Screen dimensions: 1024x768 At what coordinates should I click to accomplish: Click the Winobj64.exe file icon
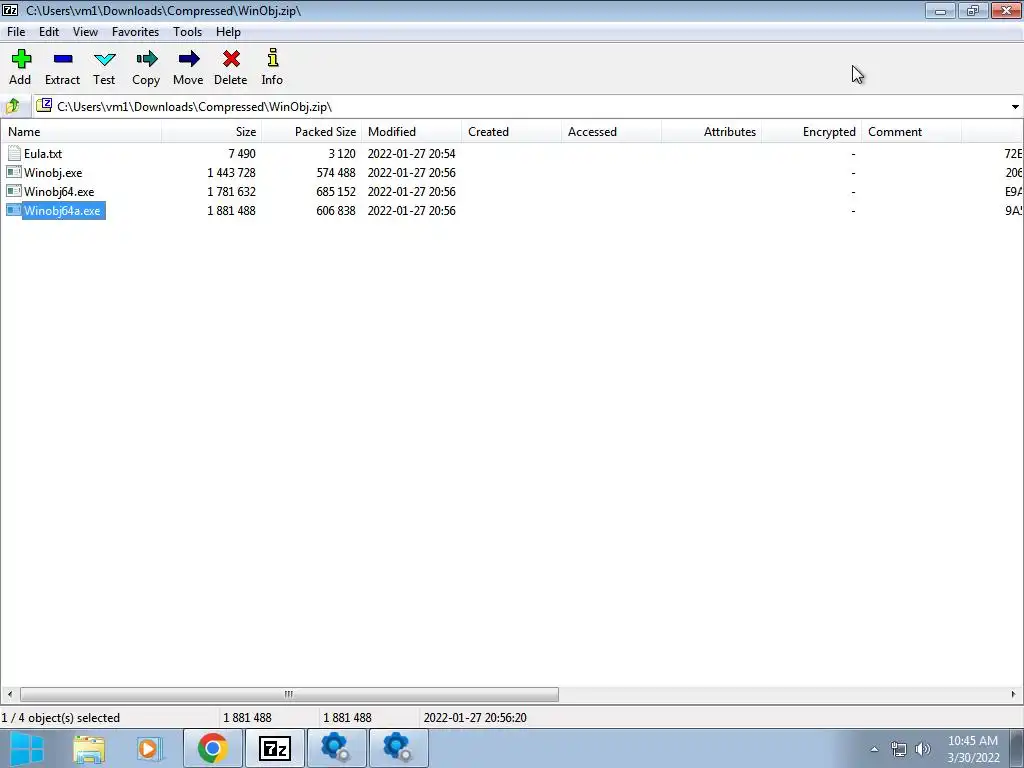click(14, 191)
